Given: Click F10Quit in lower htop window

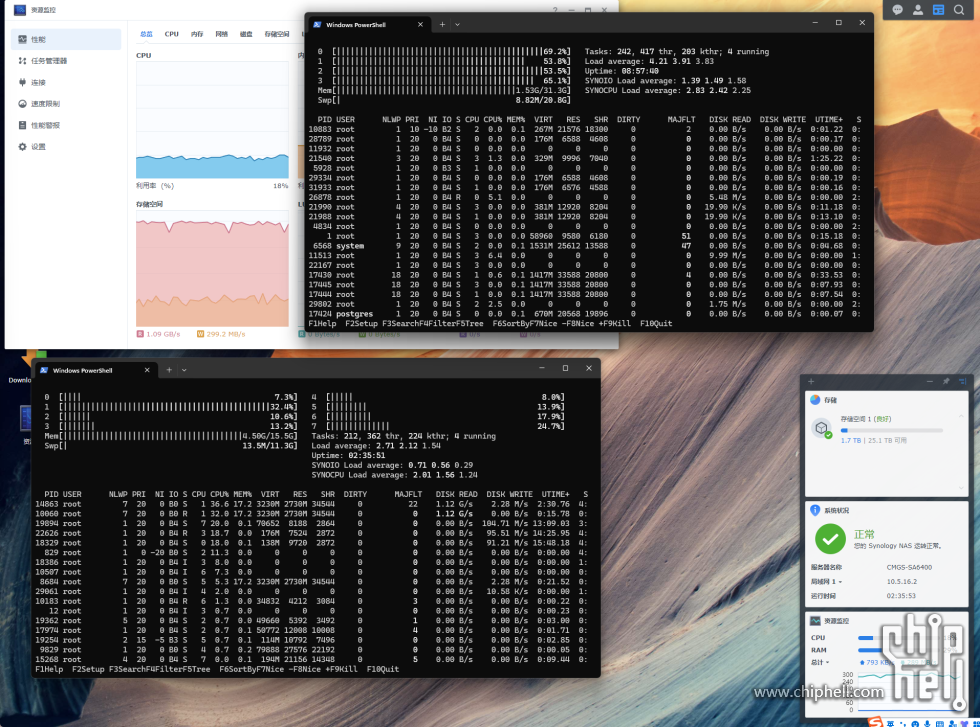Looking at the screenshot, I should click(x=382, y=669).
